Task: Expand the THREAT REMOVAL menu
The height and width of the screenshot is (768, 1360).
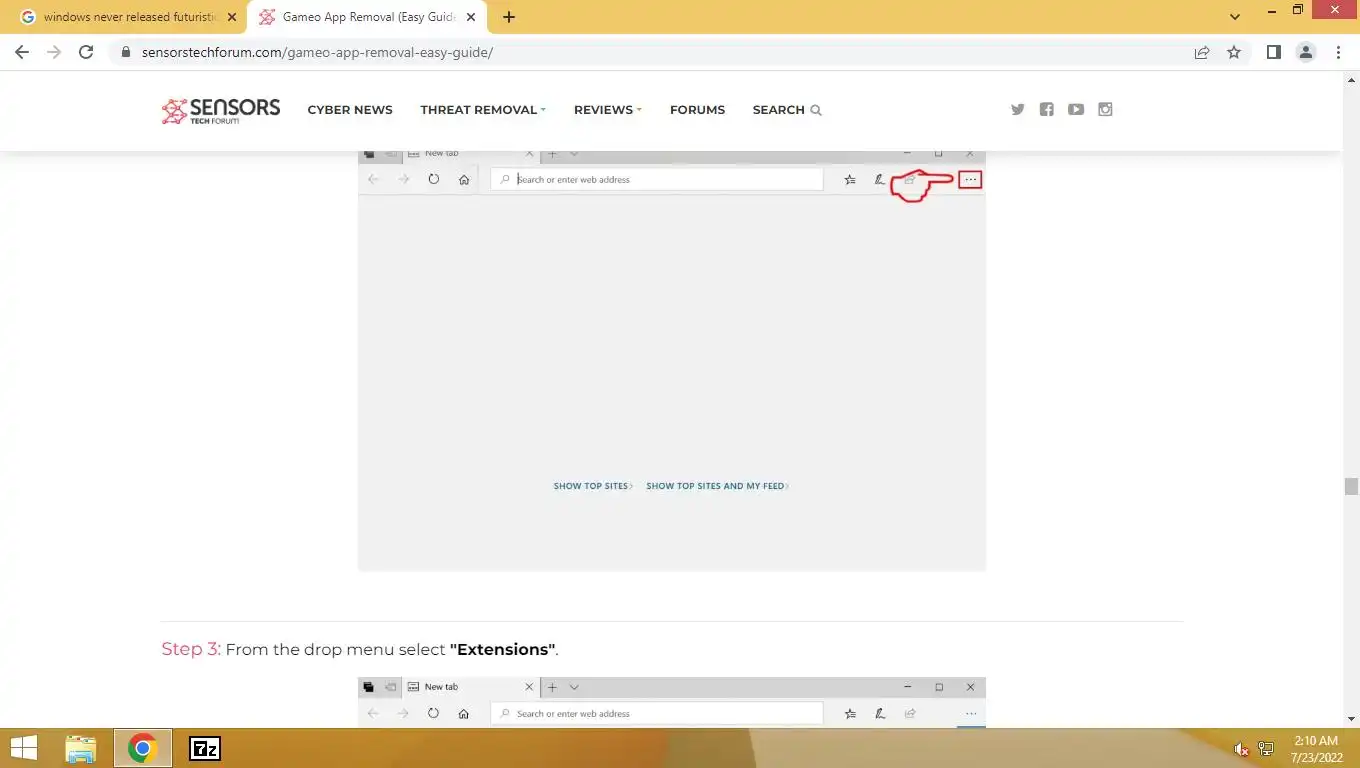Action: tap(483, 110)
